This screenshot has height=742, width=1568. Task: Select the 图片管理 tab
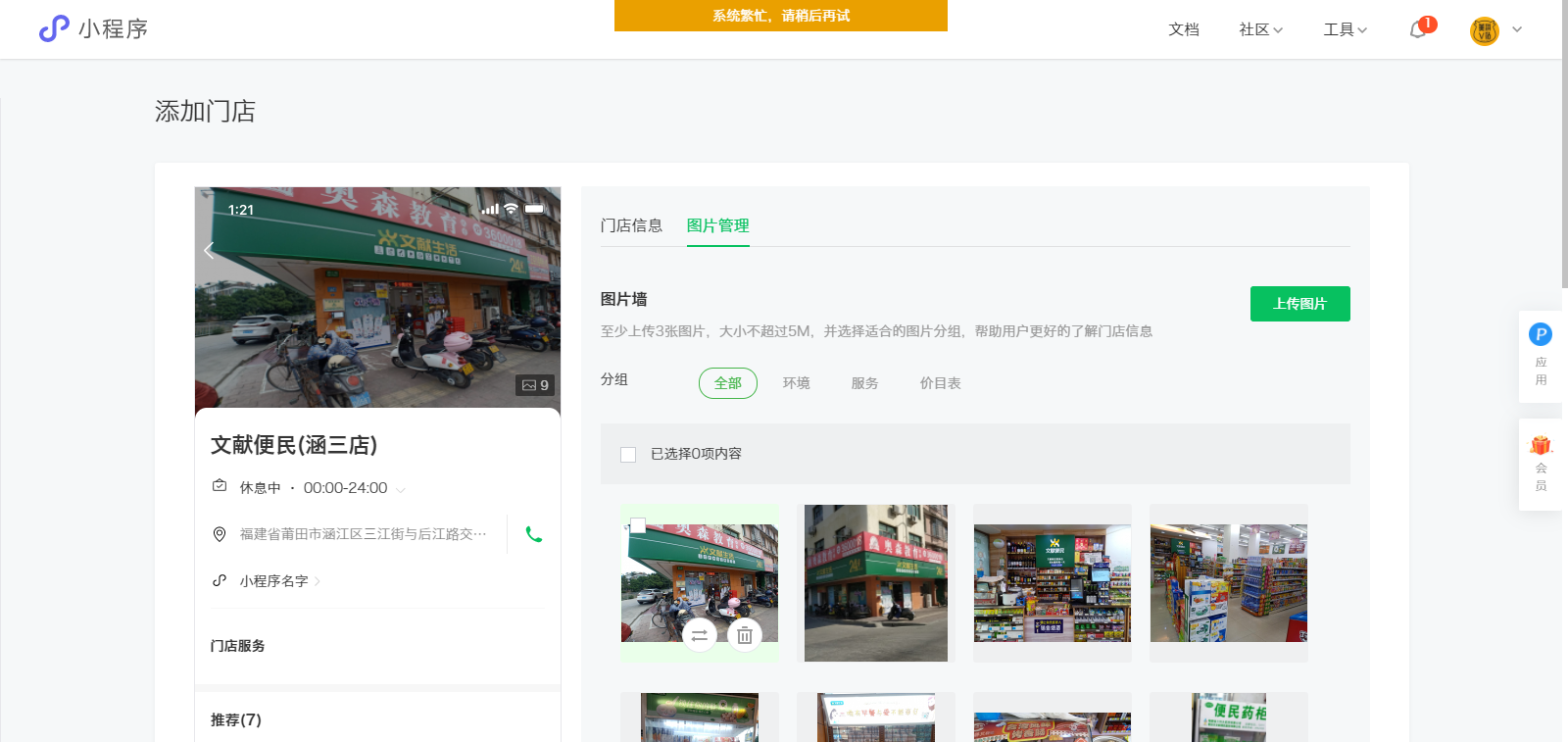point(718,225)
